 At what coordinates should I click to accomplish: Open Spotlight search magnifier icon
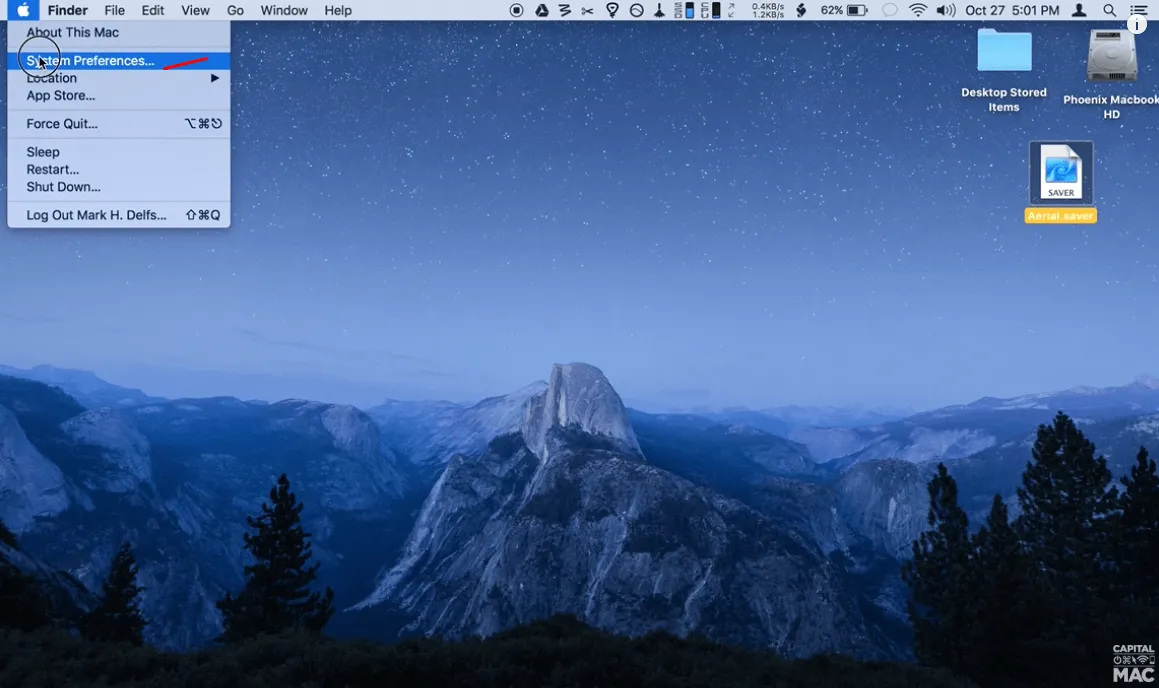click(x=1109, y=10)
